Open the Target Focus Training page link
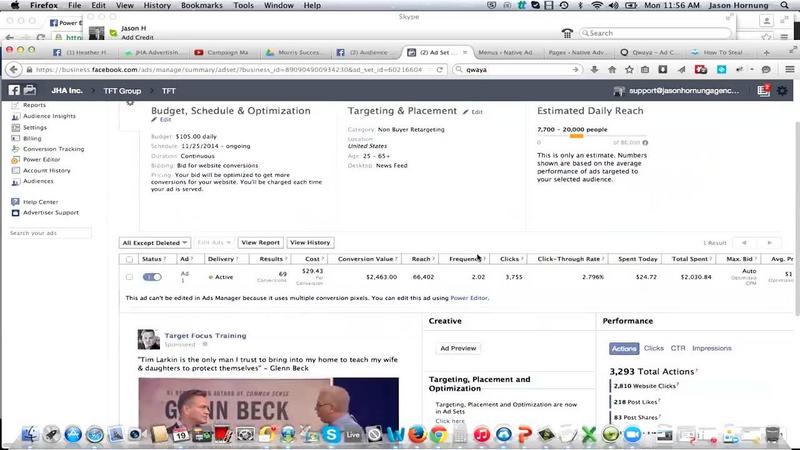This screenshot has height=450, width=800. coord(205,336)
